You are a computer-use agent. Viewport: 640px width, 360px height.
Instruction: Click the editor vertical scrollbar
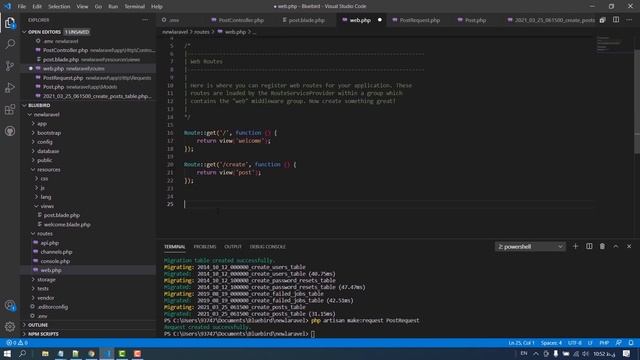coord(637,102)
